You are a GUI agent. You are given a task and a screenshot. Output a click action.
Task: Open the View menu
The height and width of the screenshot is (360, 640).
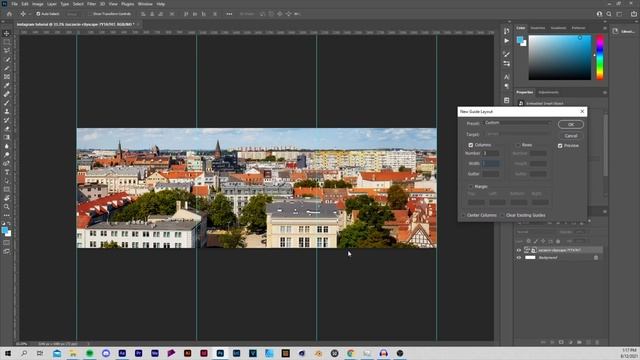pos(113,4)
